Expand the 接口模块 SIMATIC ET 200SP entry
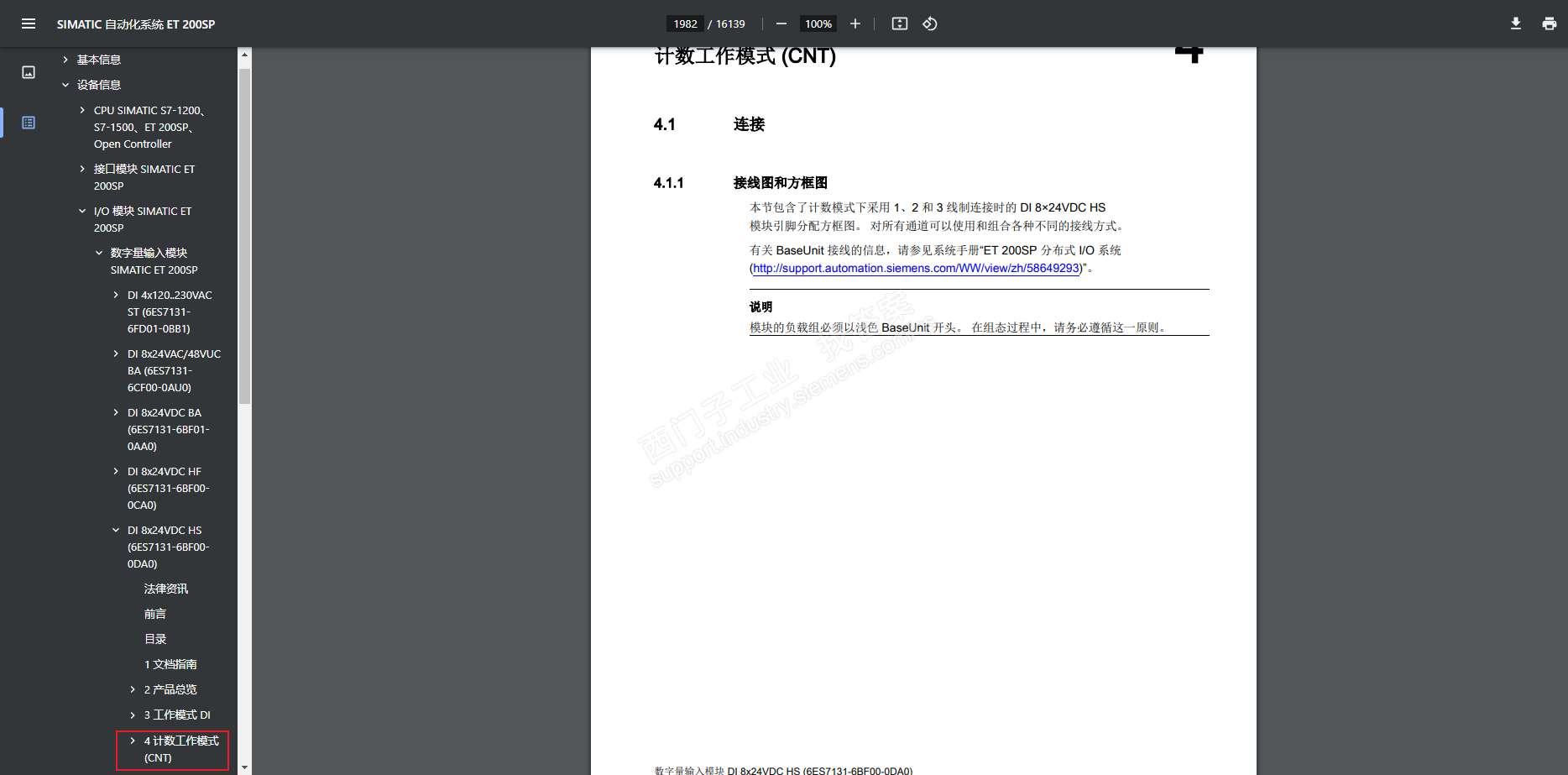Screen dimensions: 1568x775 pos(82,169)
